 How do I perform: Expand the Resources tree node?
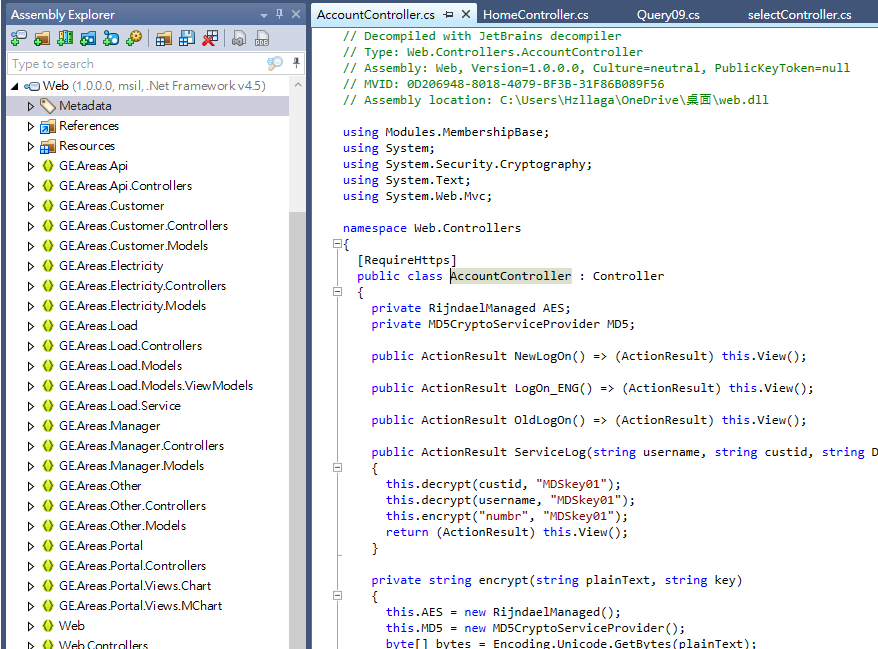[x=31, y=146]
